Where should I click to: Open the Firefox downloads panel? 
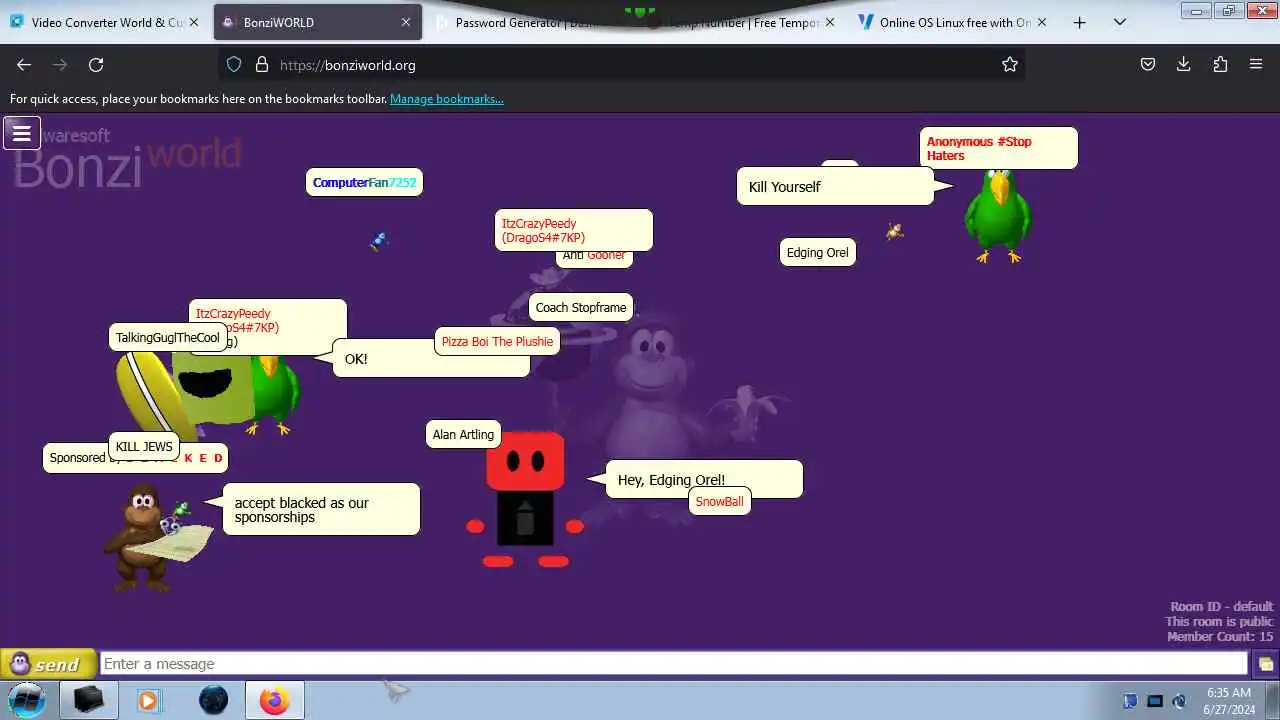[x=1184, y=64]
